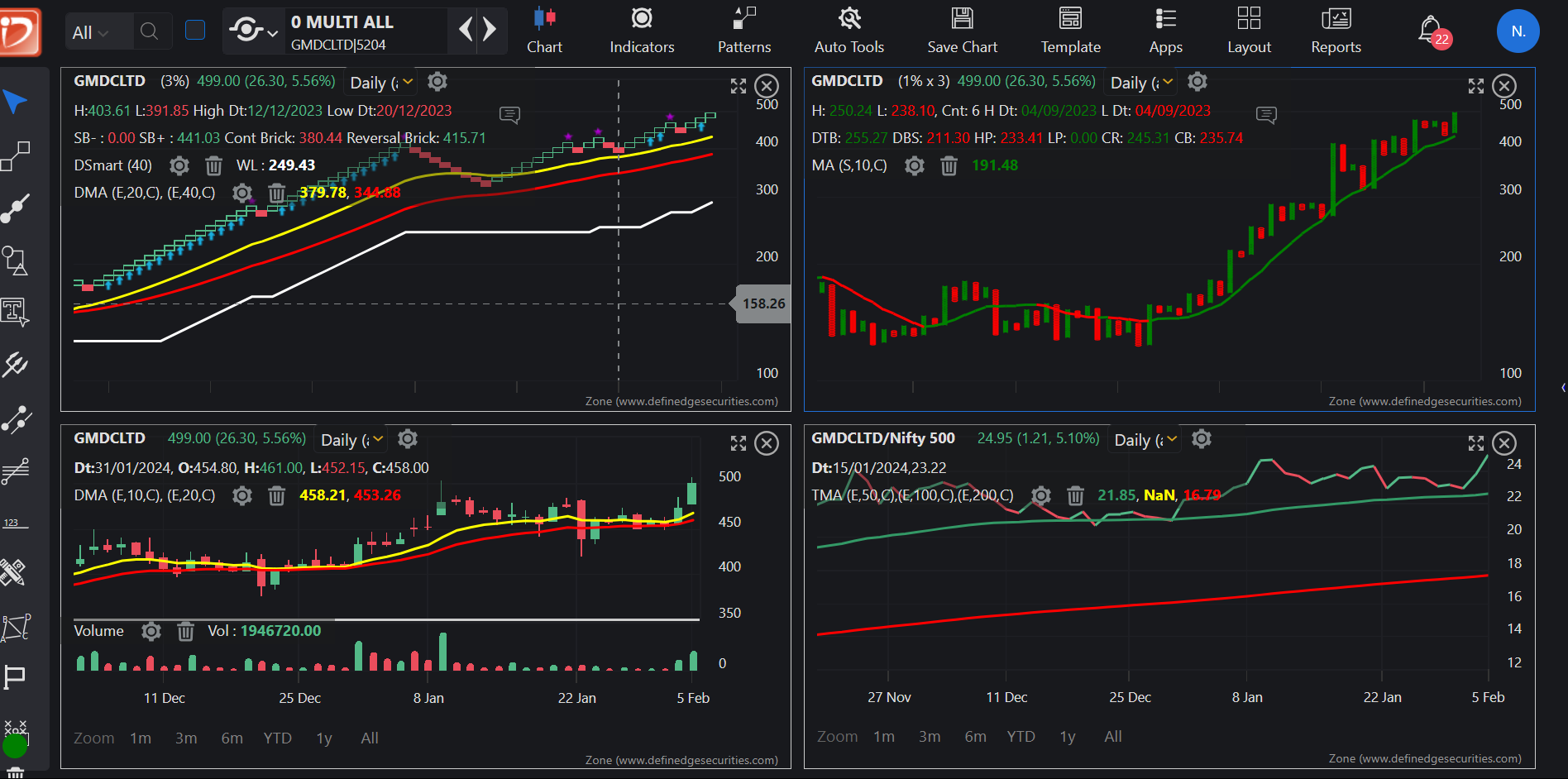This screenshot has height=779, width=1568.
Task: Expand the All filter dropdown
Action: coord(91,32)
